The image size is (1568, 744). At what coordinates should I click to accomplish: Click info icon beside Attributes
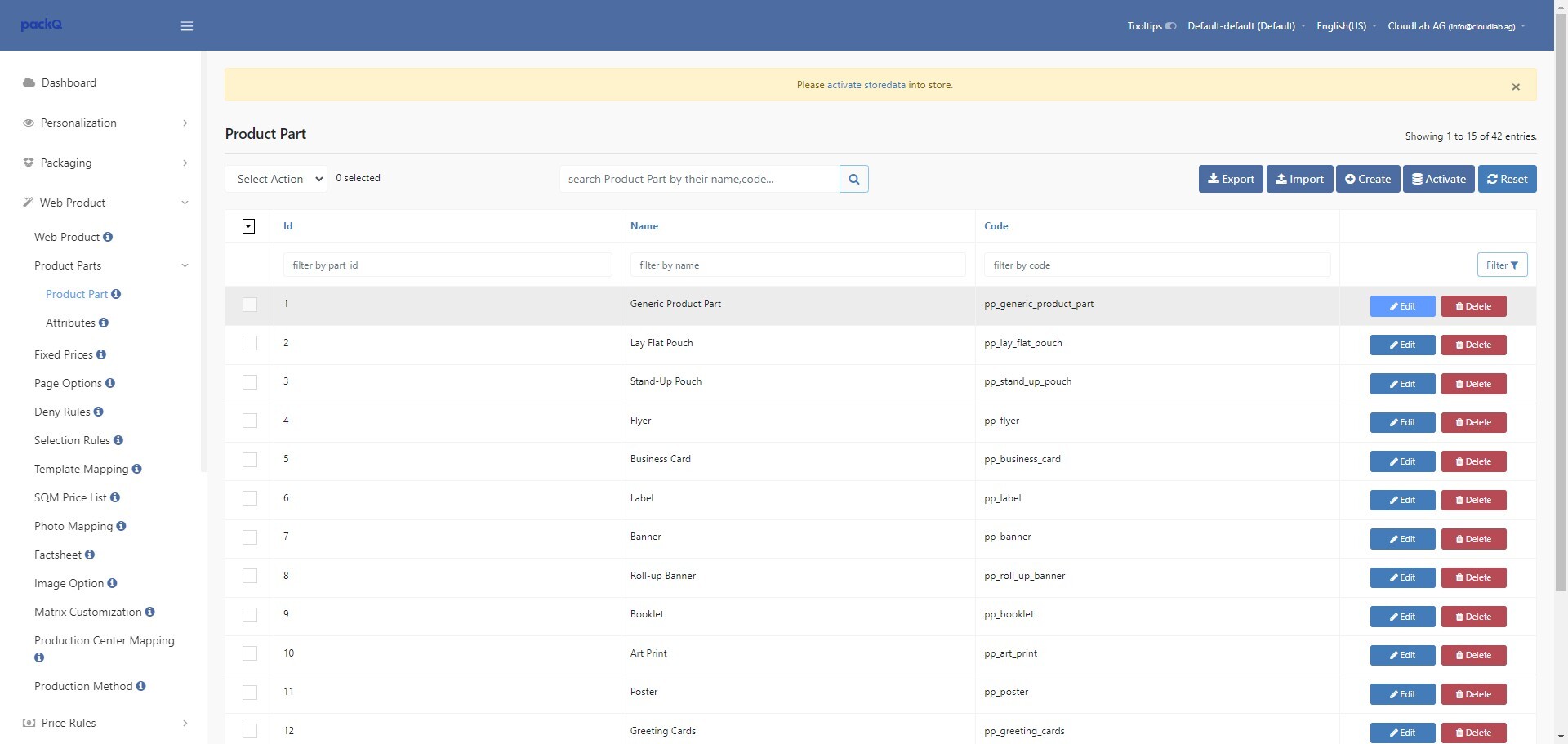point(104,323)
